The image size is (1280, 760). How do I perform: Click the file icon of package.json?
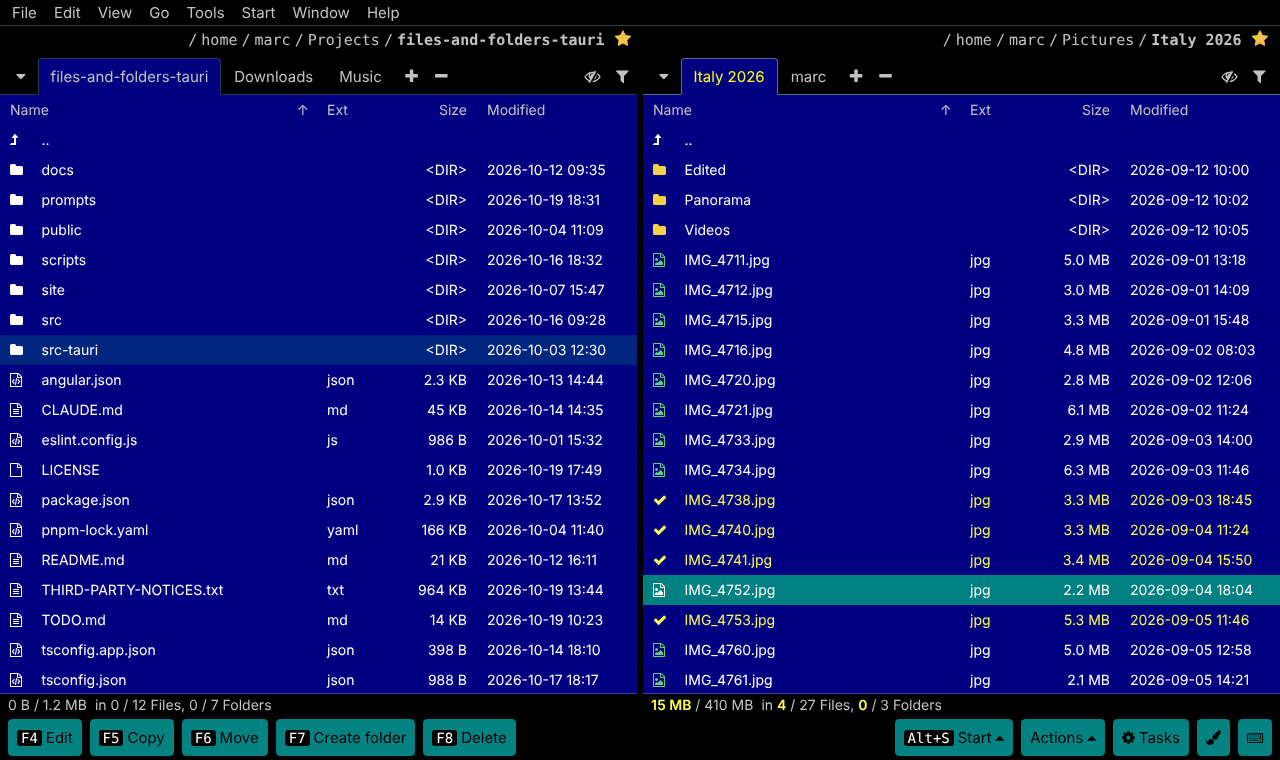tap(16, 500)
